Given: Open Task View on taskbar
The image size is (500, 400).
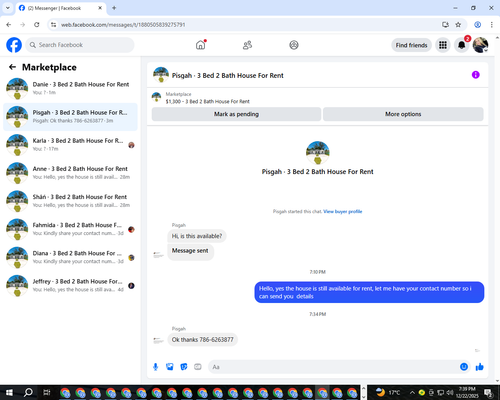Looking at the screenshot, I should (x=47, y=392).
